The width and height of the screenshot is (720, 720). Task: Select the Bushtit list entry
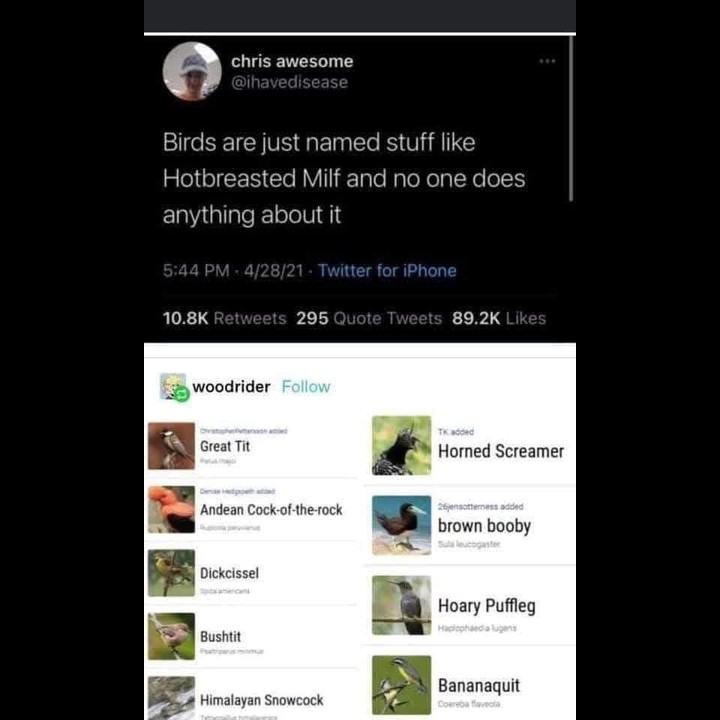(x=252, y=636)
